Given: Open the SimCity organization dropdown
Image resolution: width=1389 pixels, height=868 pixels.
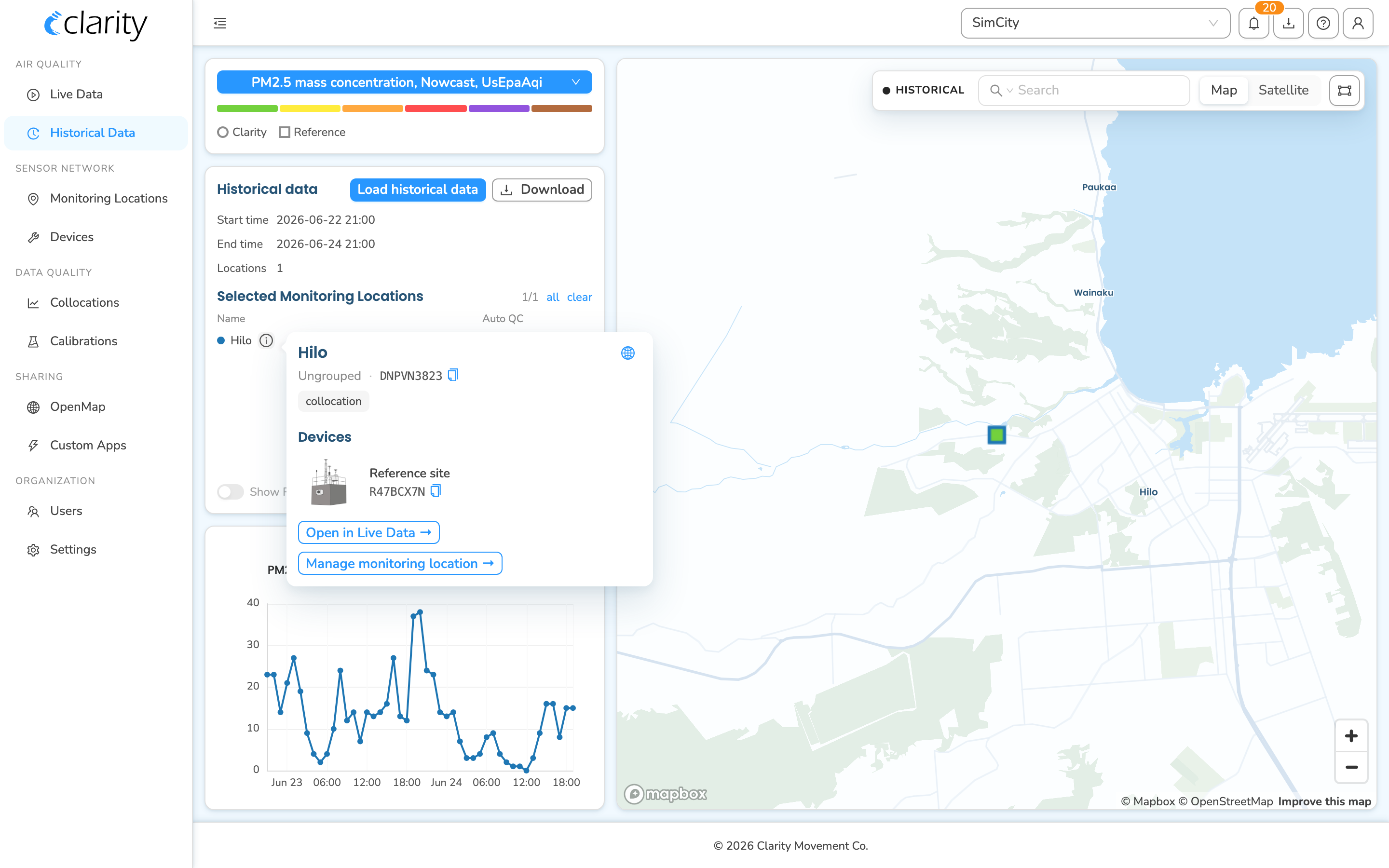Looking at the screenshot, I should pos(1094,23).
